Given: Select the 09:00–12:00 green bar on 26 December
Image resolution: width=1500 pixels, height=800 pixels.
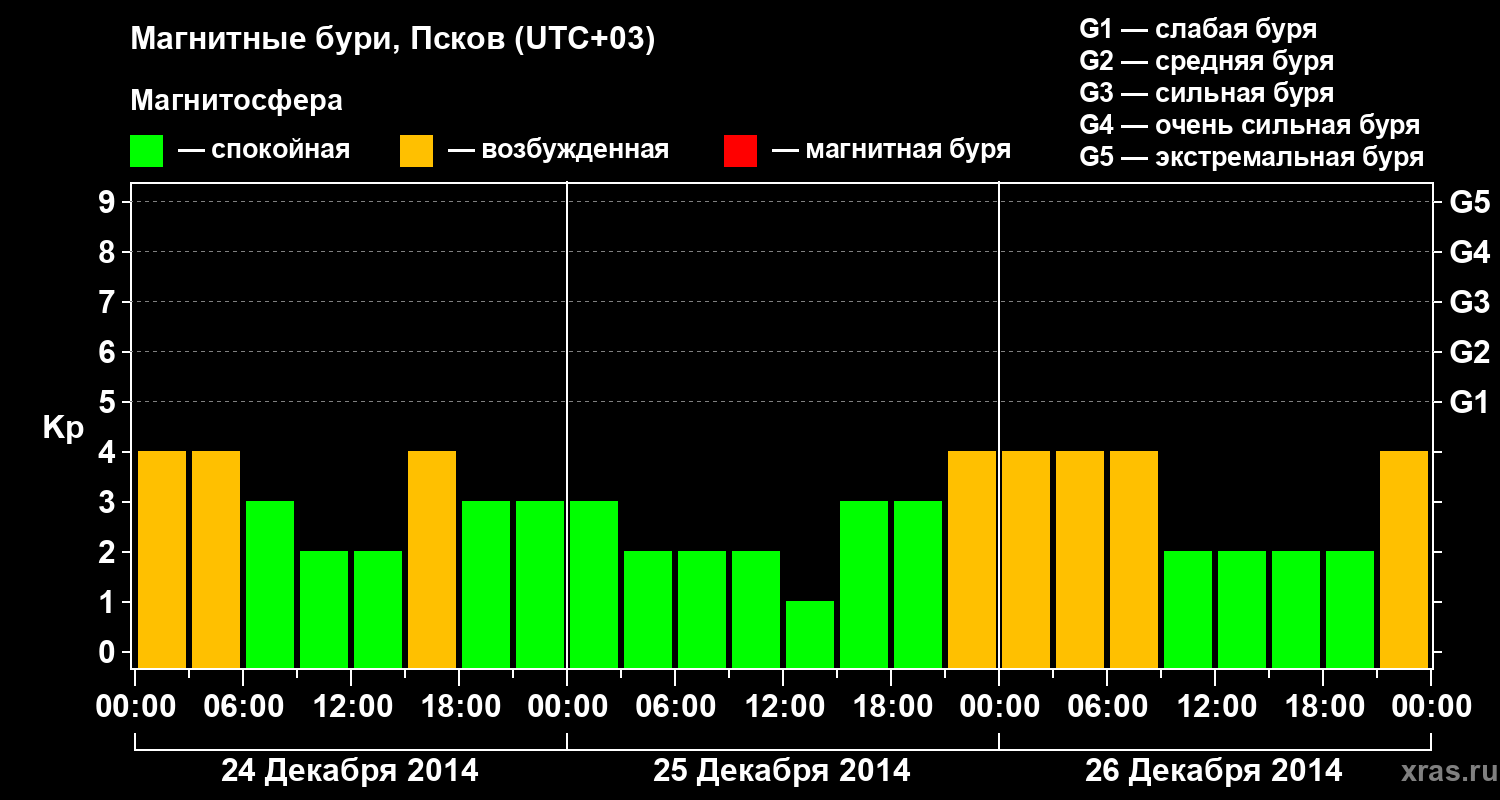Looking at the screenshot, I should (1188, 609).
